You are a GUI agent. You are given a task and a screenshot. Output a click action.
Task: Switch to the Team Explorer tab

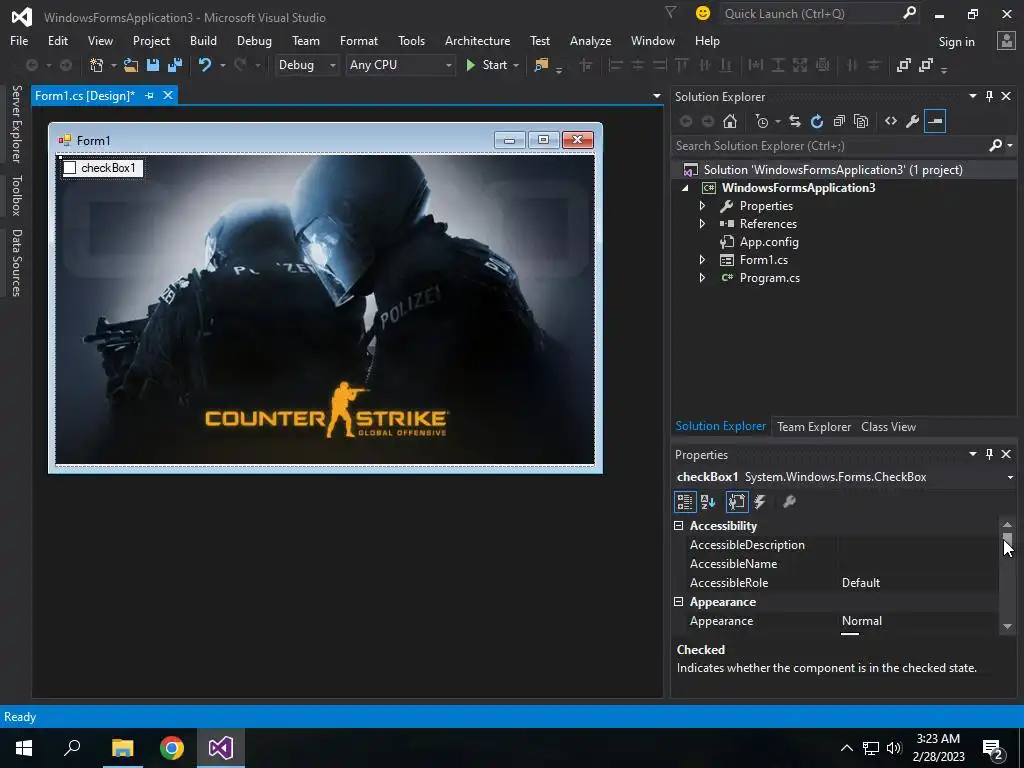point(814,426)
